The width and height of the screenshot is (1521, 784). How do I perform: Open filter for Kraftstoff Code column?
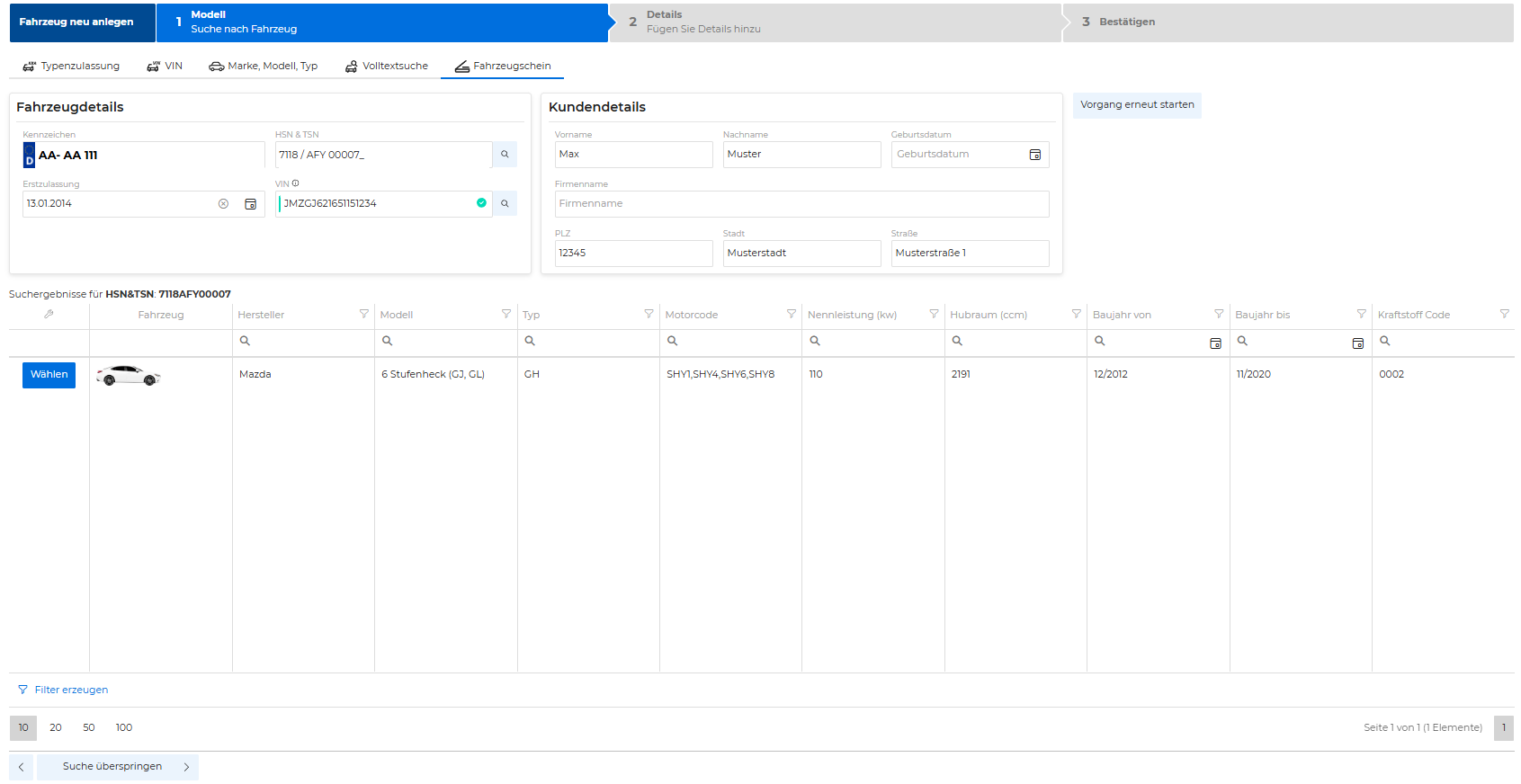pyautogui.click(x=1504, y=314)
